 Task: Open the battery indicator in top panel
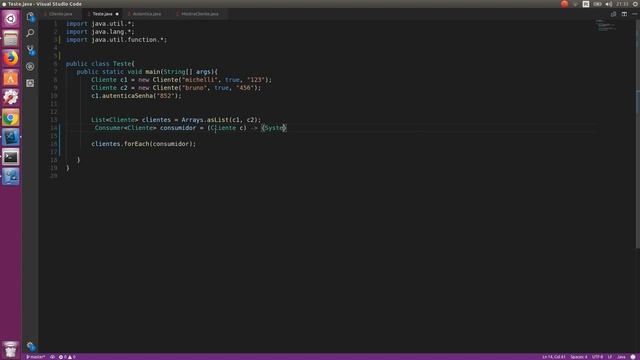pyautogui.click(x=597, y=4)
